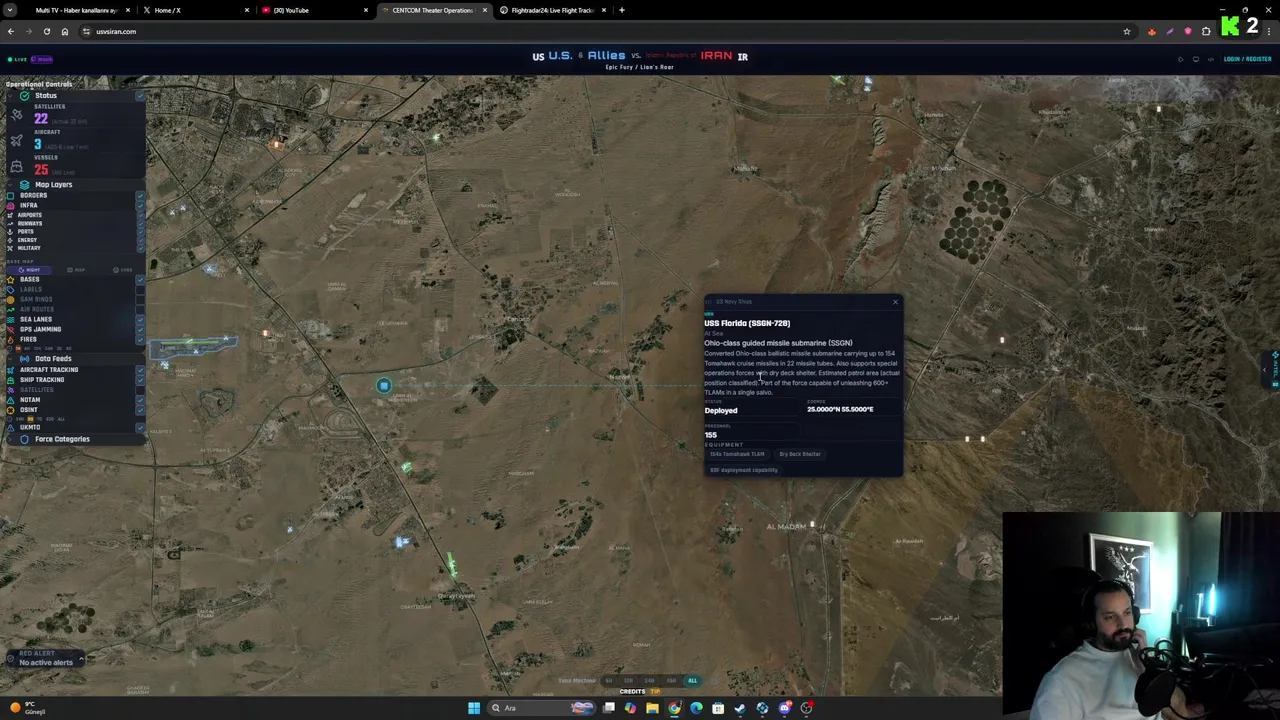Expand the Force Categories section
Viewport: 1280px width, 720px height.
[10, 439]
